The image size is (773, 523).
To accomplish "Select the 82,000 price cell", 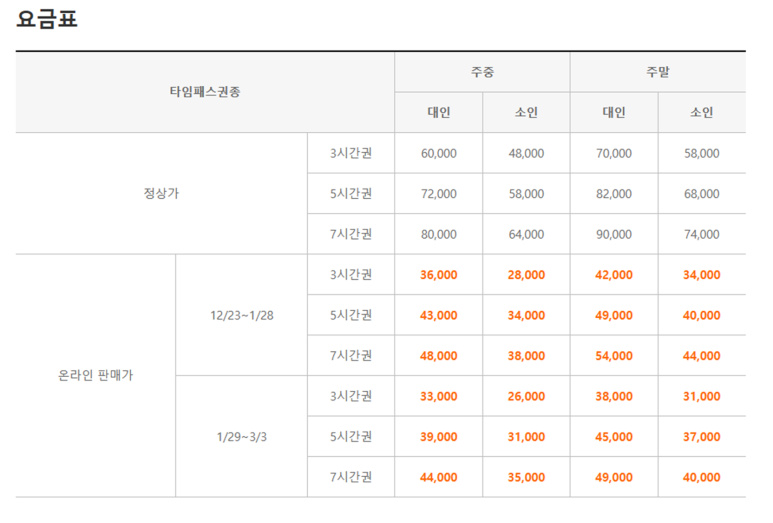I will click(614, 194).
